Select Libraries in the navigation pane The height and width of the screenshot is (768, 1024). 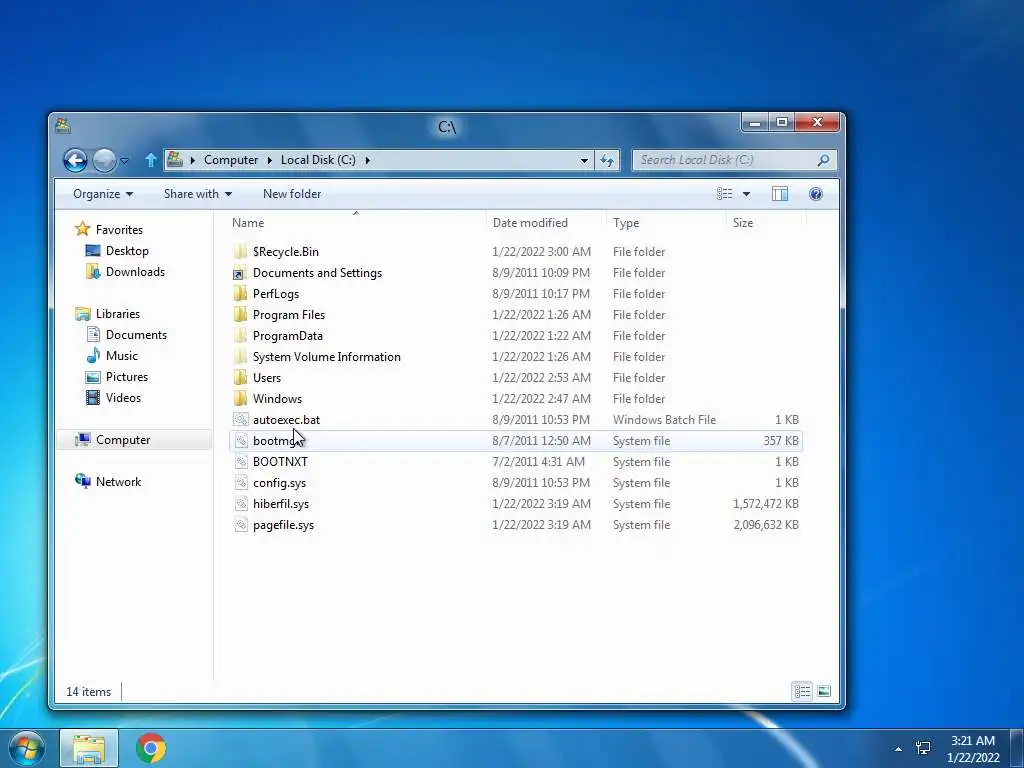[118, 314]
